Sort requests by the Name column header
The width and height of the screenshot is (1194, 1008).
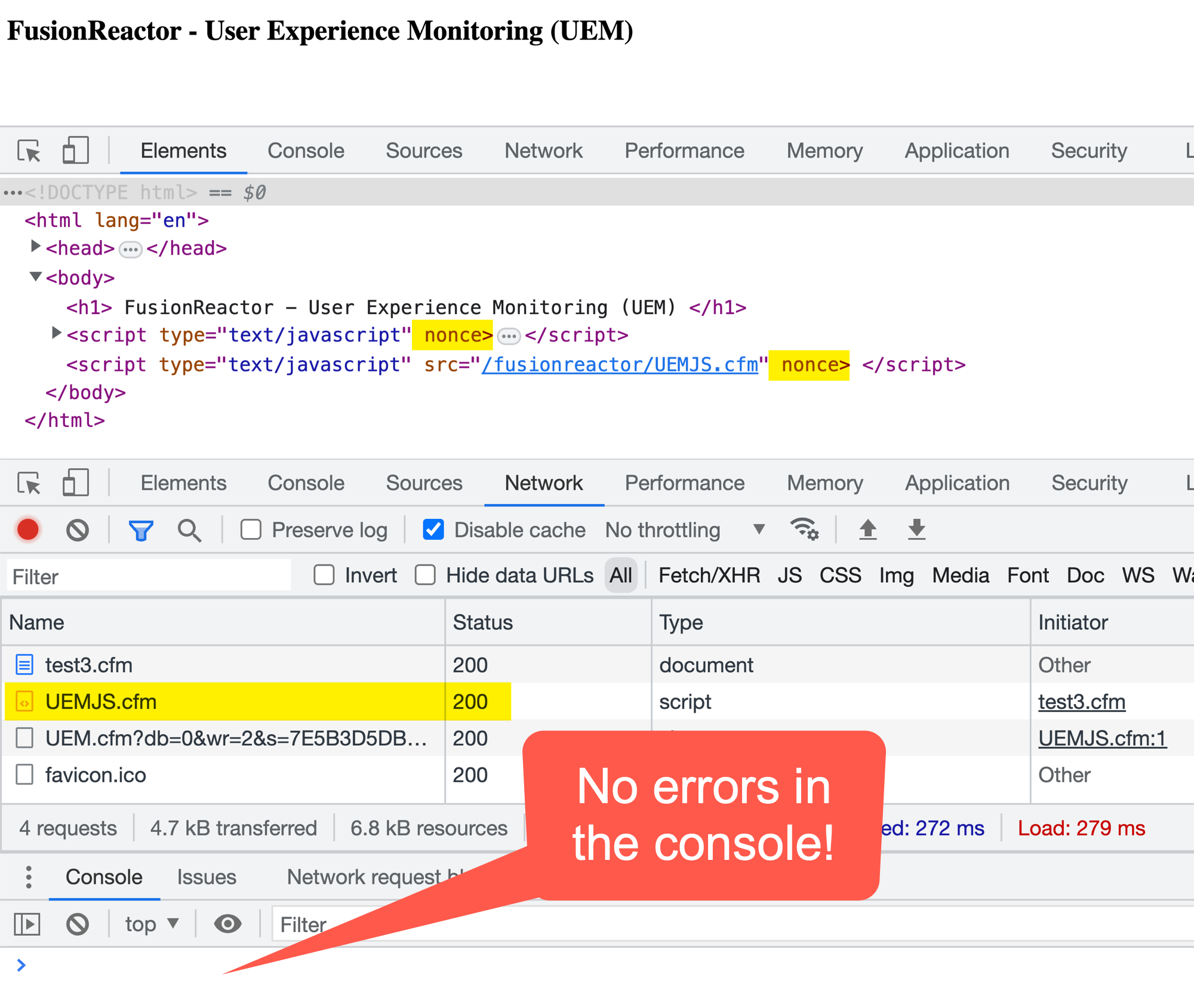[x=223, y=622]
